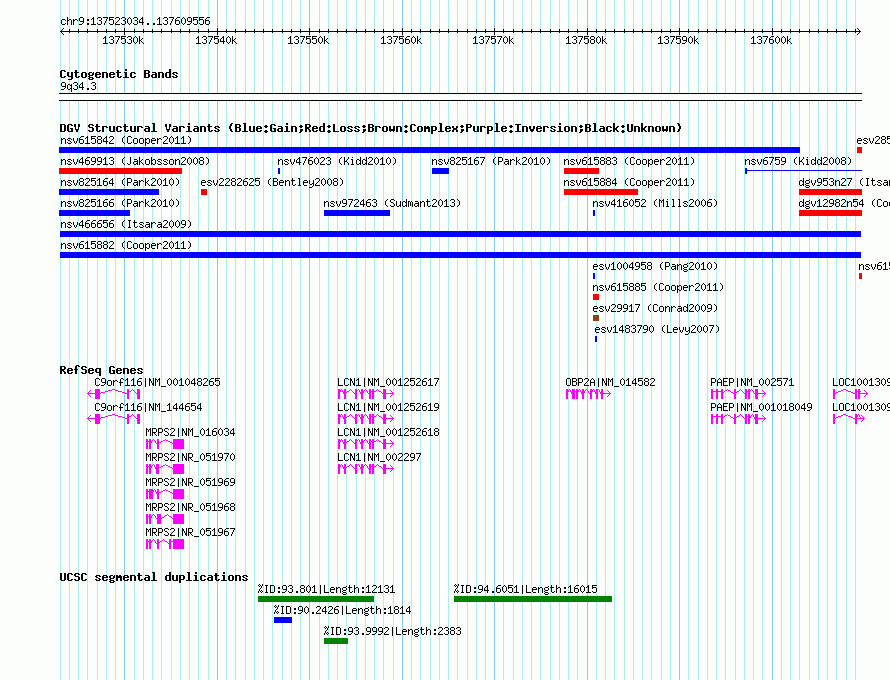Open the MRPS2|NR_051967 transcript glyph

(x=165, y=544)
